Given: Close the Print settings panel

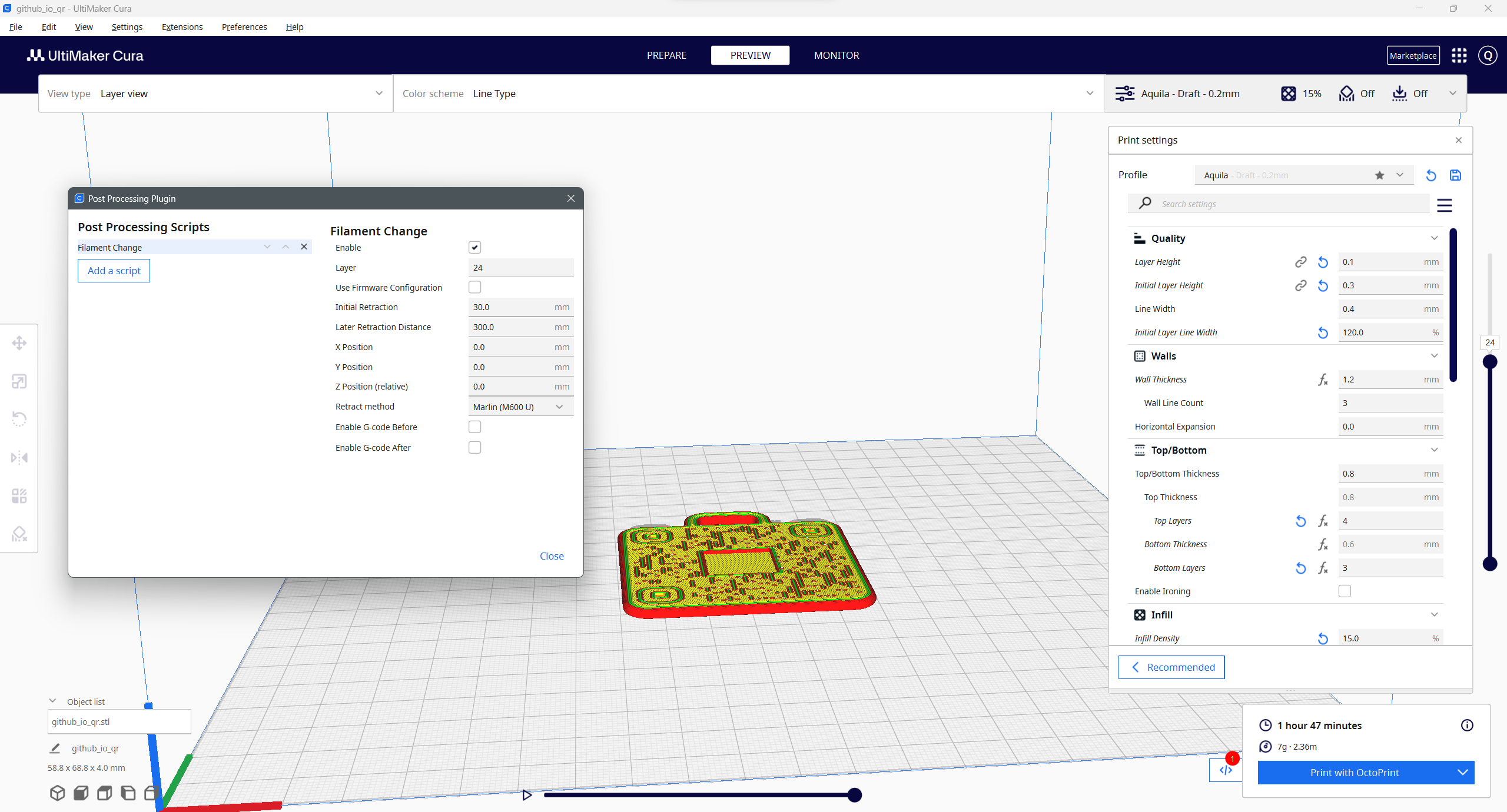Looking at the screenshot, I should (x=1459, y=140).
